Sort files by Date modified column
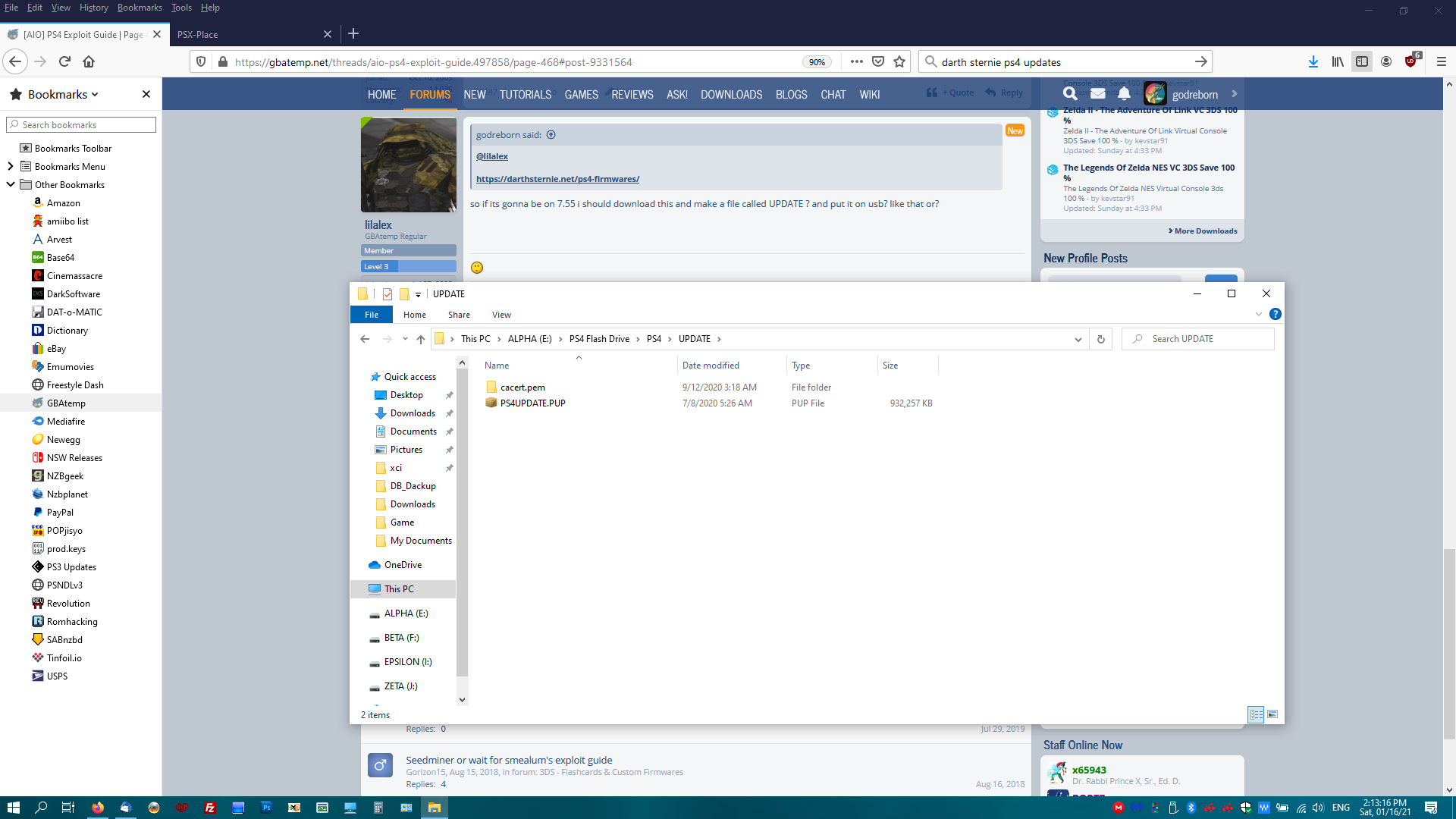 click(x=711, y=366)
